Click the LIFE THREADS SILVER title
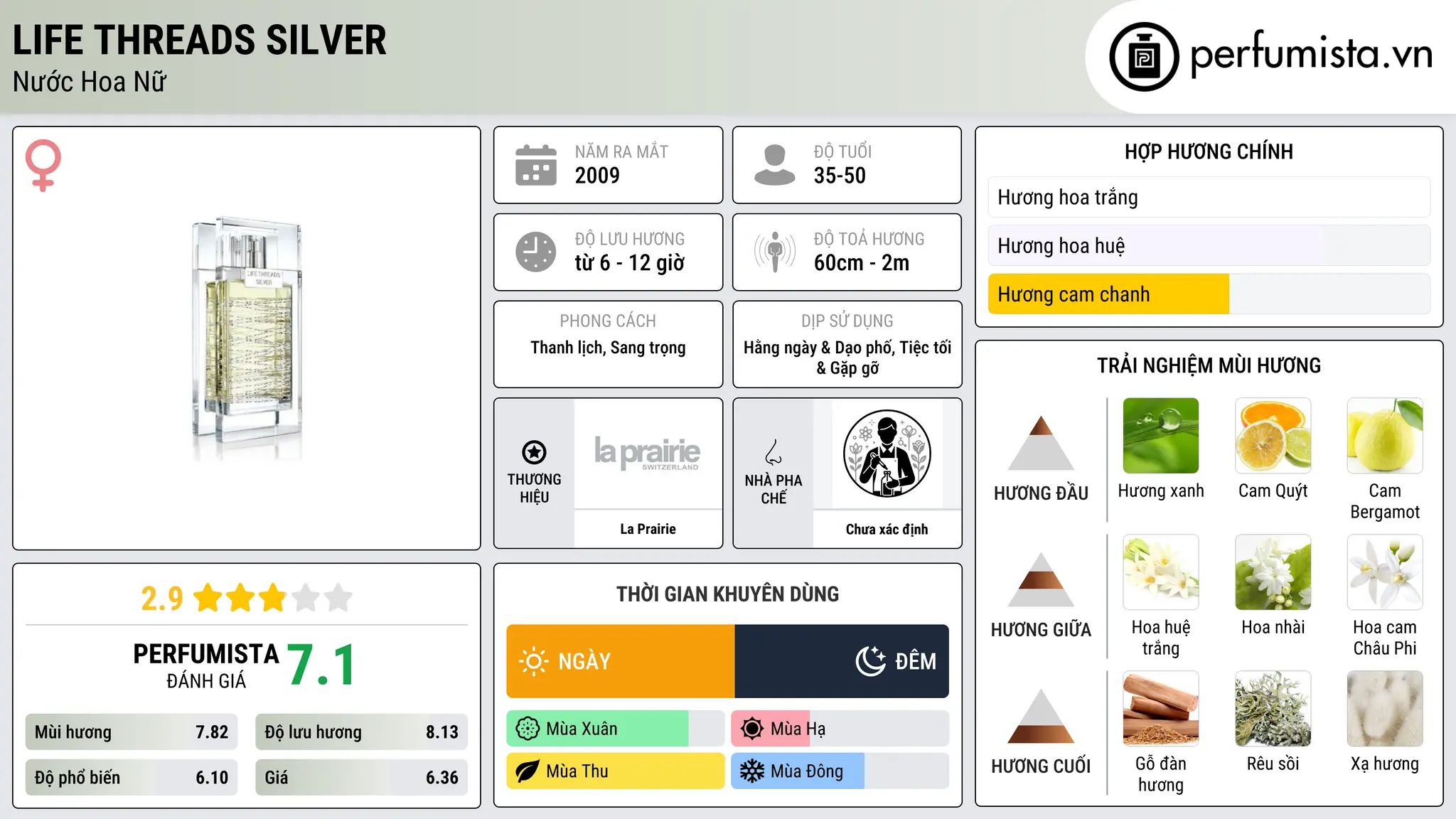The height and width of the screenshot is (819, 1456). [x=200, y=40]
